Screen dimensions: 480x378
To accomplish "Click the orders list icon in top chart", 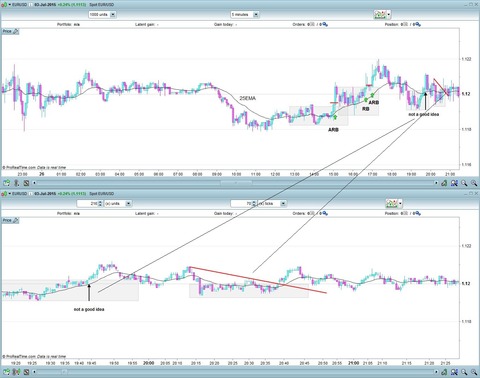I will [312, 24].
